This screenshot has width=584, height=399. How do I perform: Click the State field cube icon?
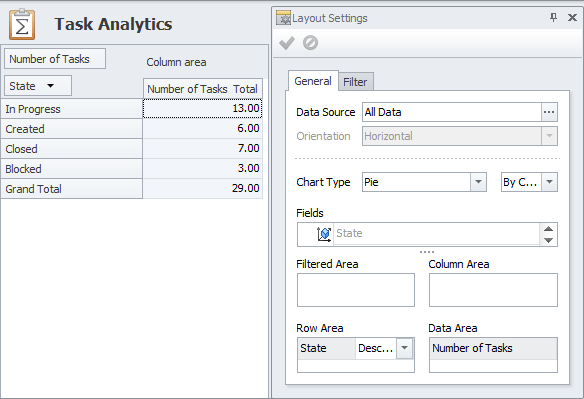pos(324,234)
